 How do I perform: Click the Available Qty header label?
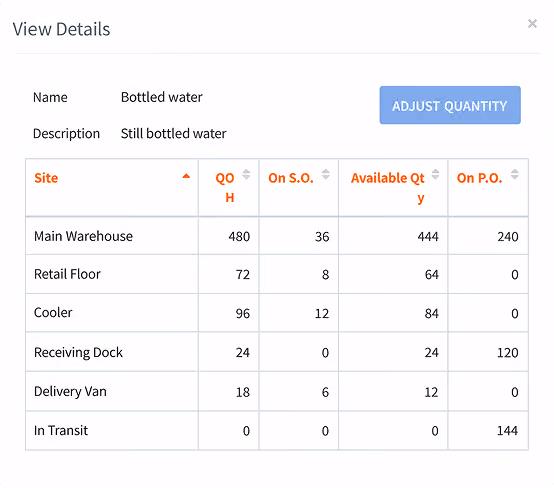click(388, 188)
